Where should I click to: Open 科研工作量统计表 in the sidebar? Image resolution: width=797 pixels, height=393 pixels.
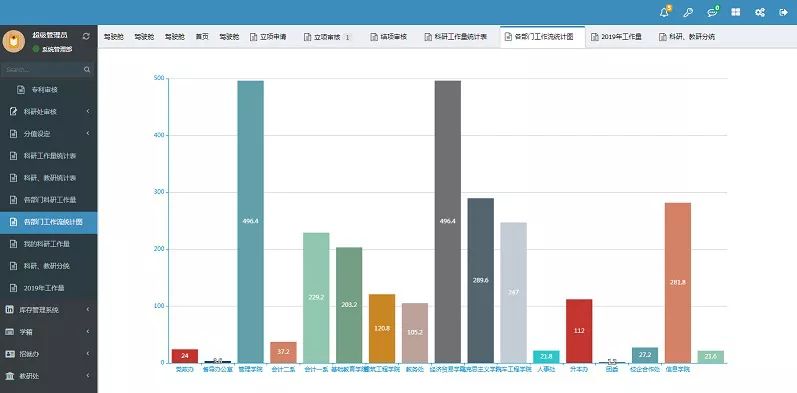49,156
